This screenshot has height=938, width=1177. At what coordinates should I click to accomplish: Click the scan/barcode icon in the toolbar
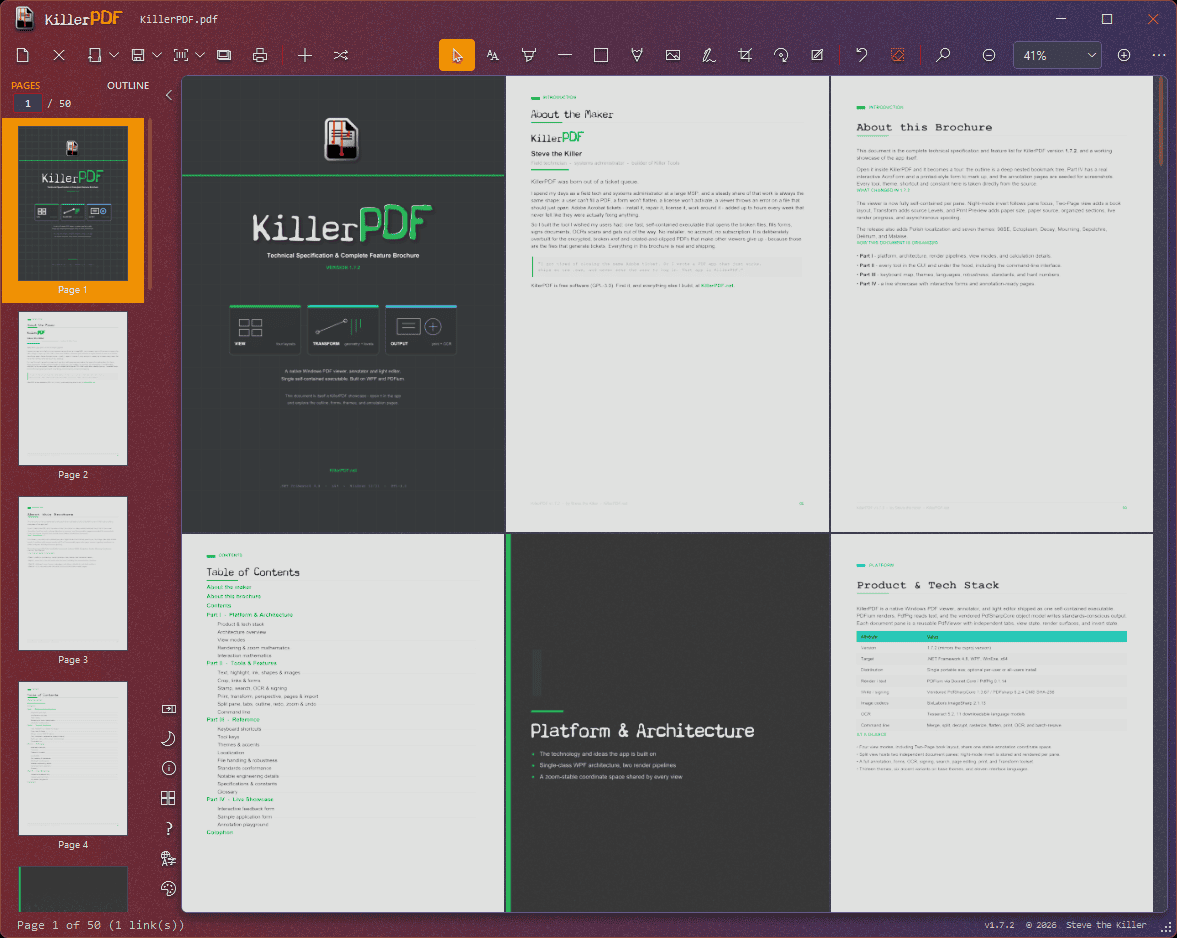(181, 56)
